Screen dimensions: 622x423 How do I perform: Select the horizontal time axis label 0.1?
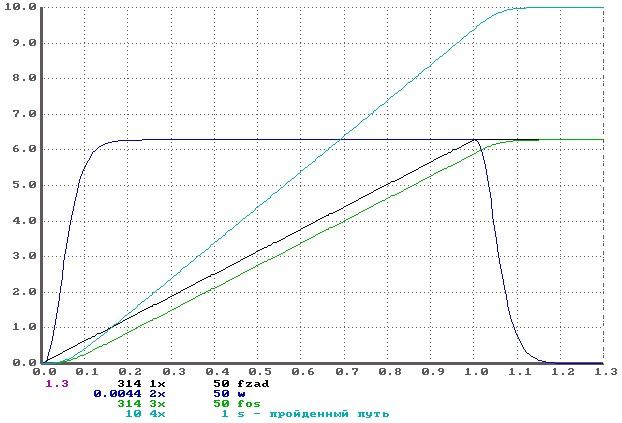[x=87, y=372]
